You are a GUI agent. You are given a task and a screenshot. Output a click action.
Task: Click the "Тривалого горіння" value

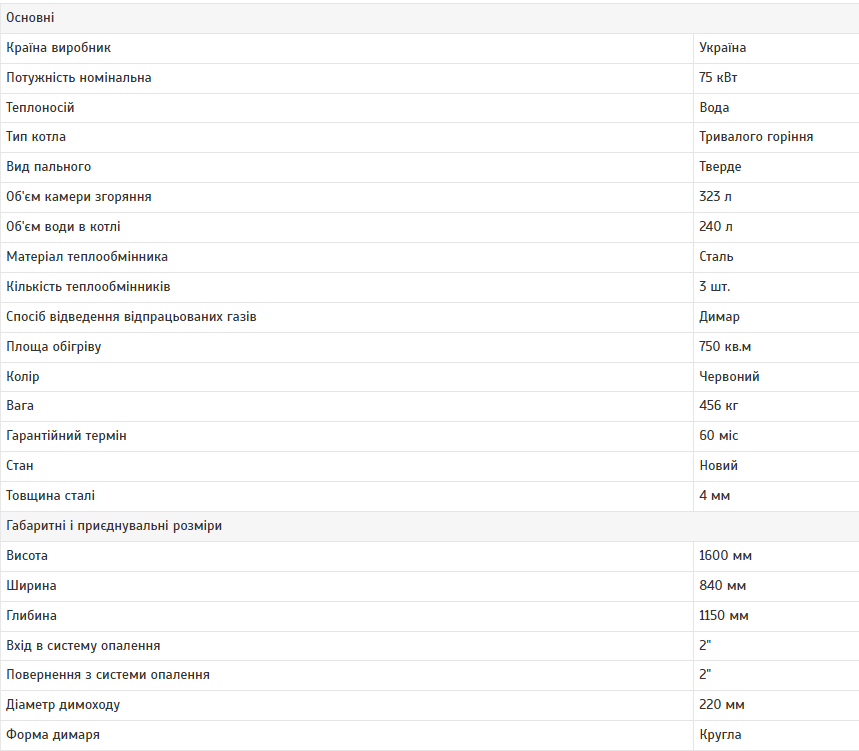point(756,137)
